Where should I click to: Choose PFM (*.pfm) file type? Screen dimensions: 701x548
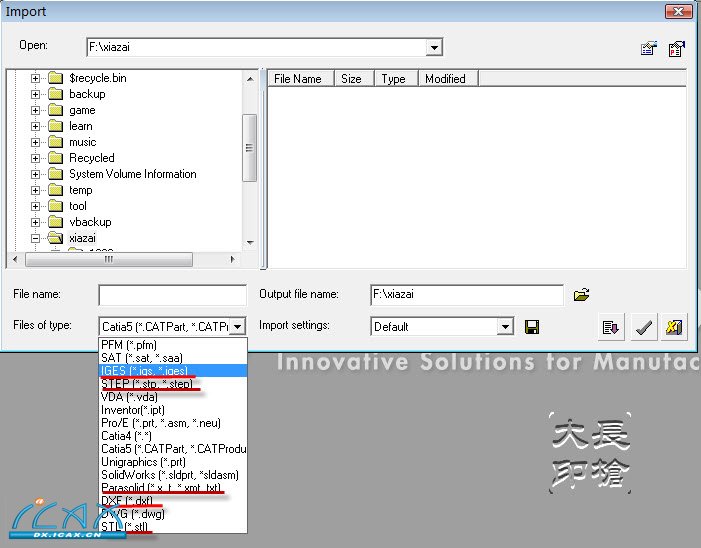(173, 345)
